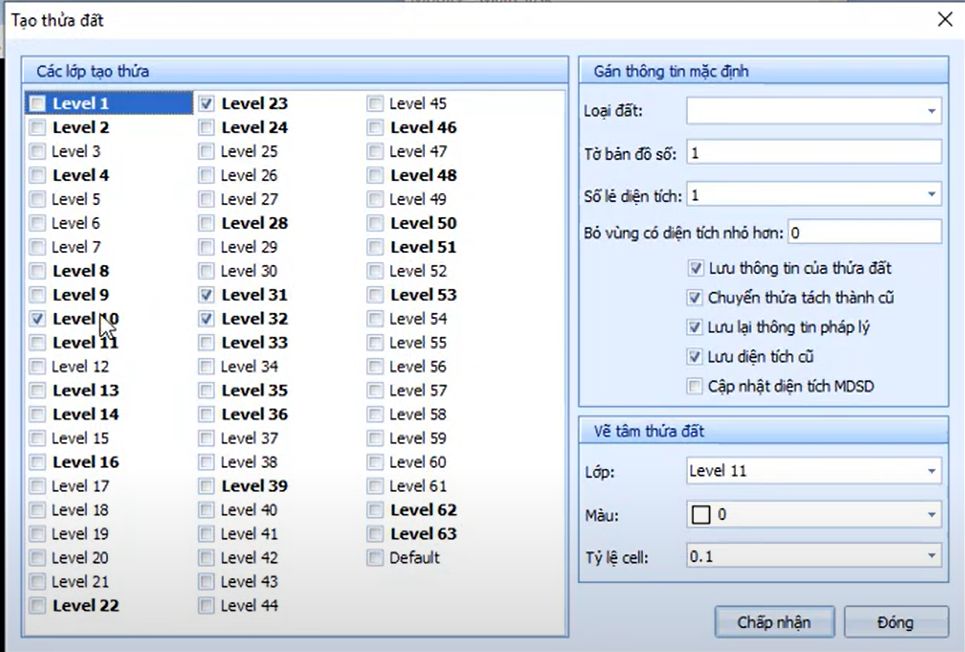Expand the Số lẻ diện tích dropdown
Image resolution: width=965 pixels, height=652 pixels.
[932, 194]
